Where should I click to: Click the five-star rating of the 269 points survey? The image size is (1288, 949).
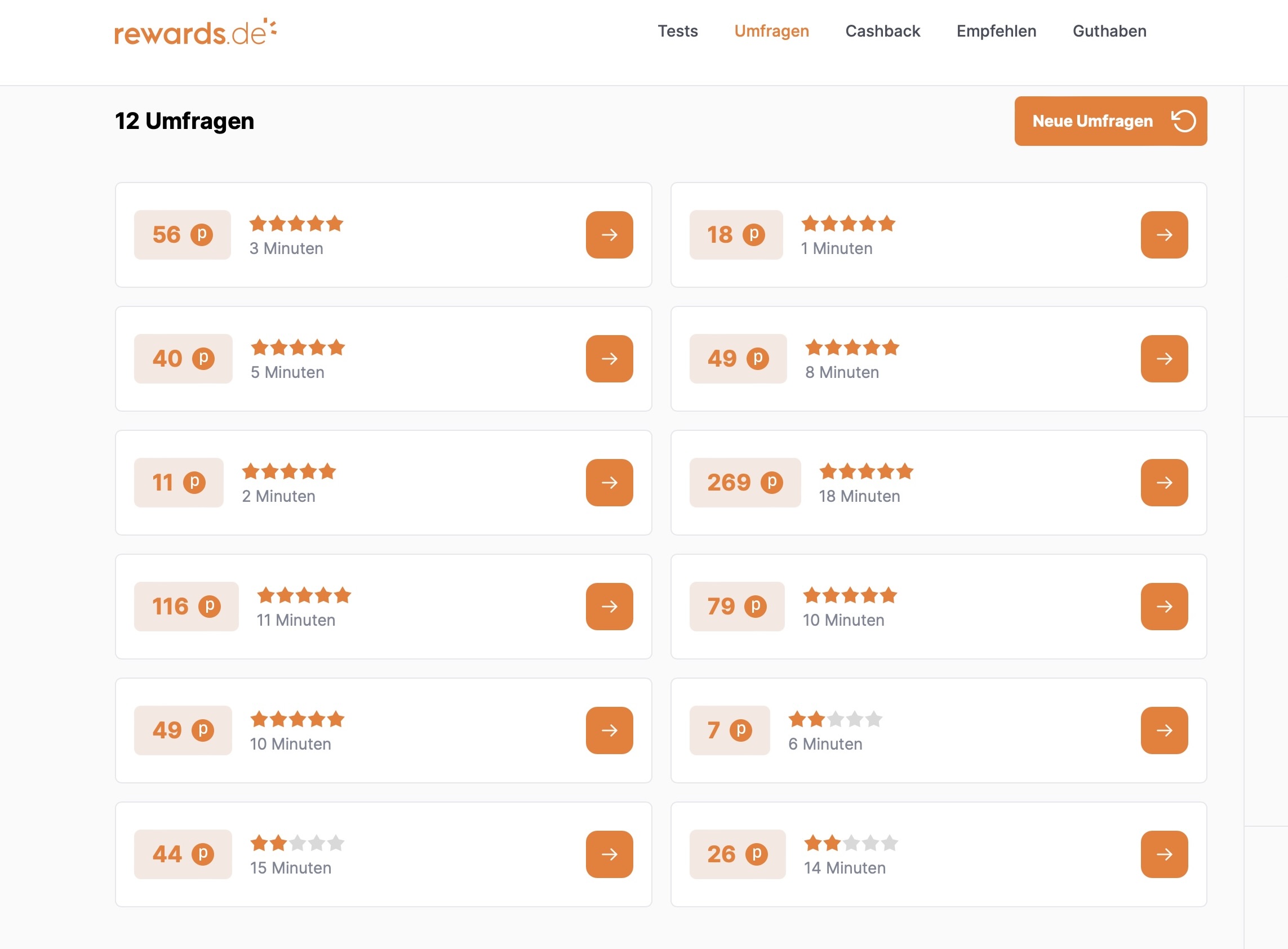click(x=866, y=471)
